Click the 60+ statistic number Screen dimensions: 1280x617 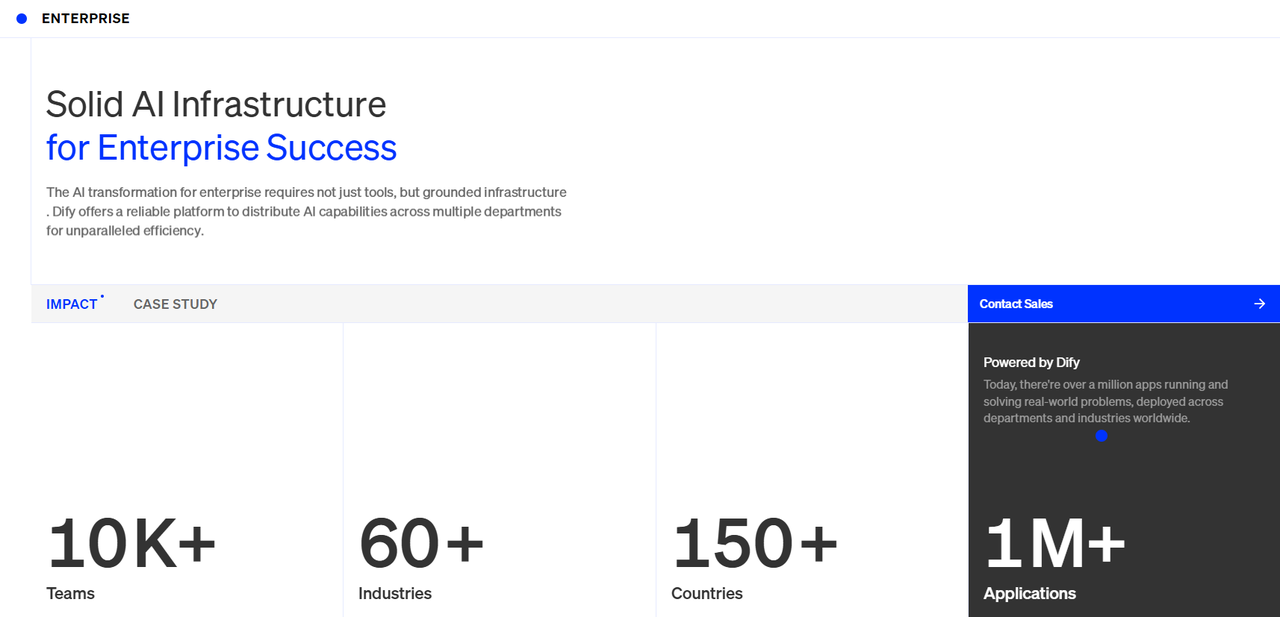[x=421, y=545]
